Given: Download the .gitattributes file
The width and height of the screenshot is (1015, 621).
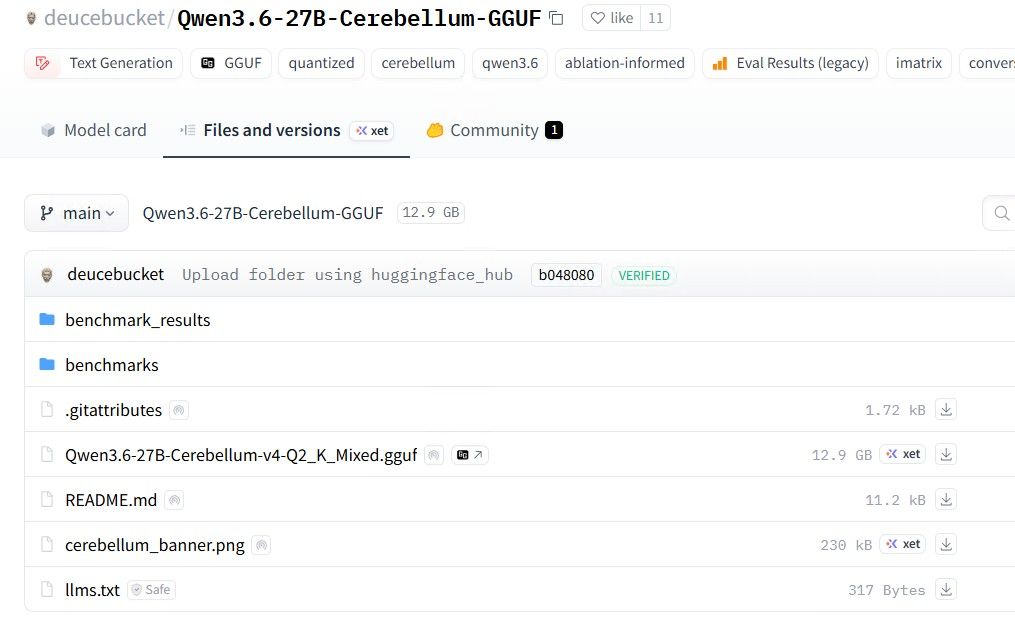Looking at the screenshot, I should (x=946, y=410).
